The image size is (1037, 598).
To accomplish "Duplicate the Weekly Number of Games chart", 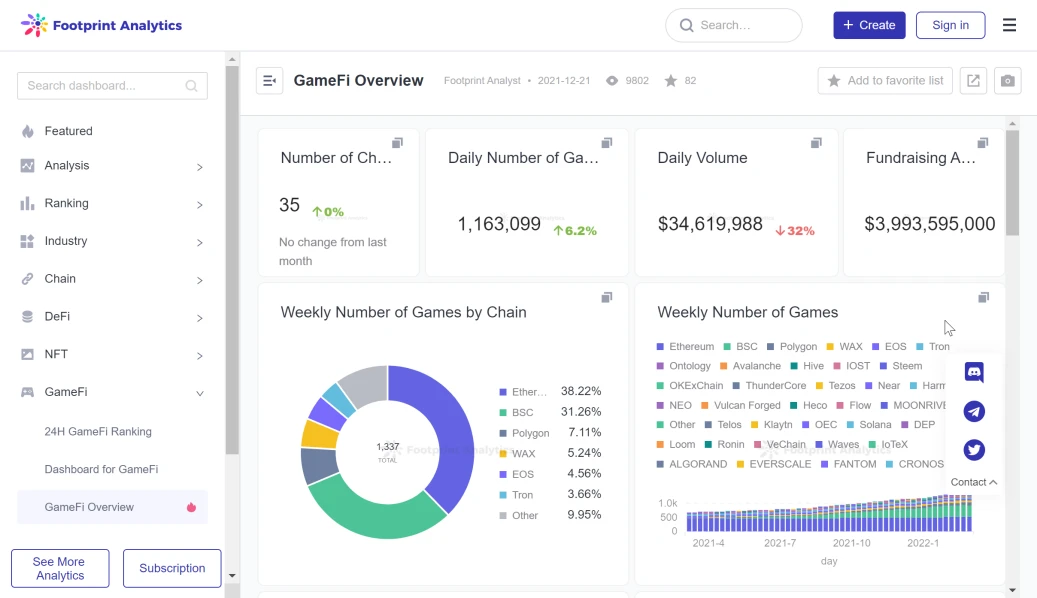I will (983, 298).
